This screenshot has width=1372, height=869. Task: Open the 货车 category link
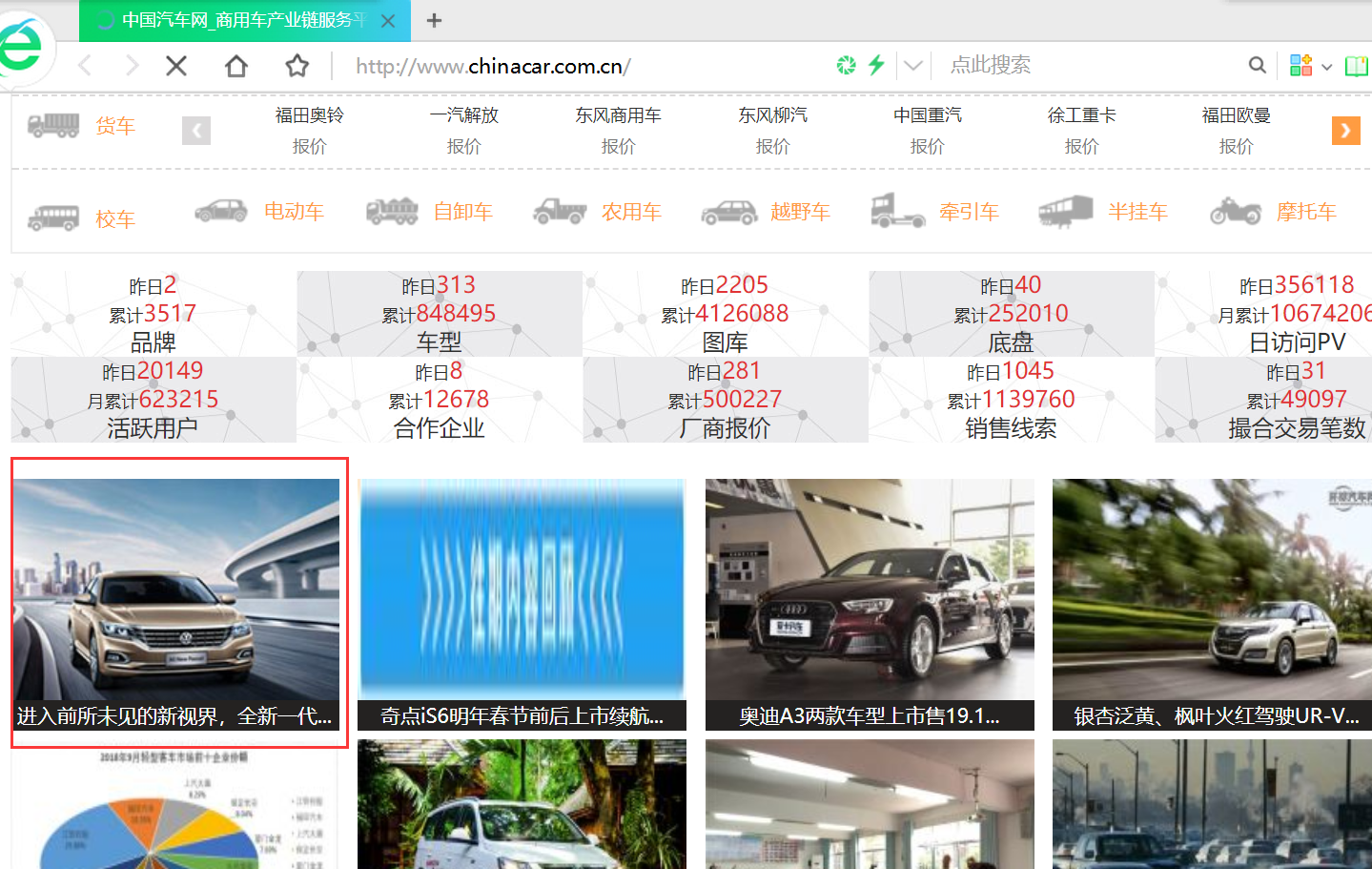[x=115, y=126]
